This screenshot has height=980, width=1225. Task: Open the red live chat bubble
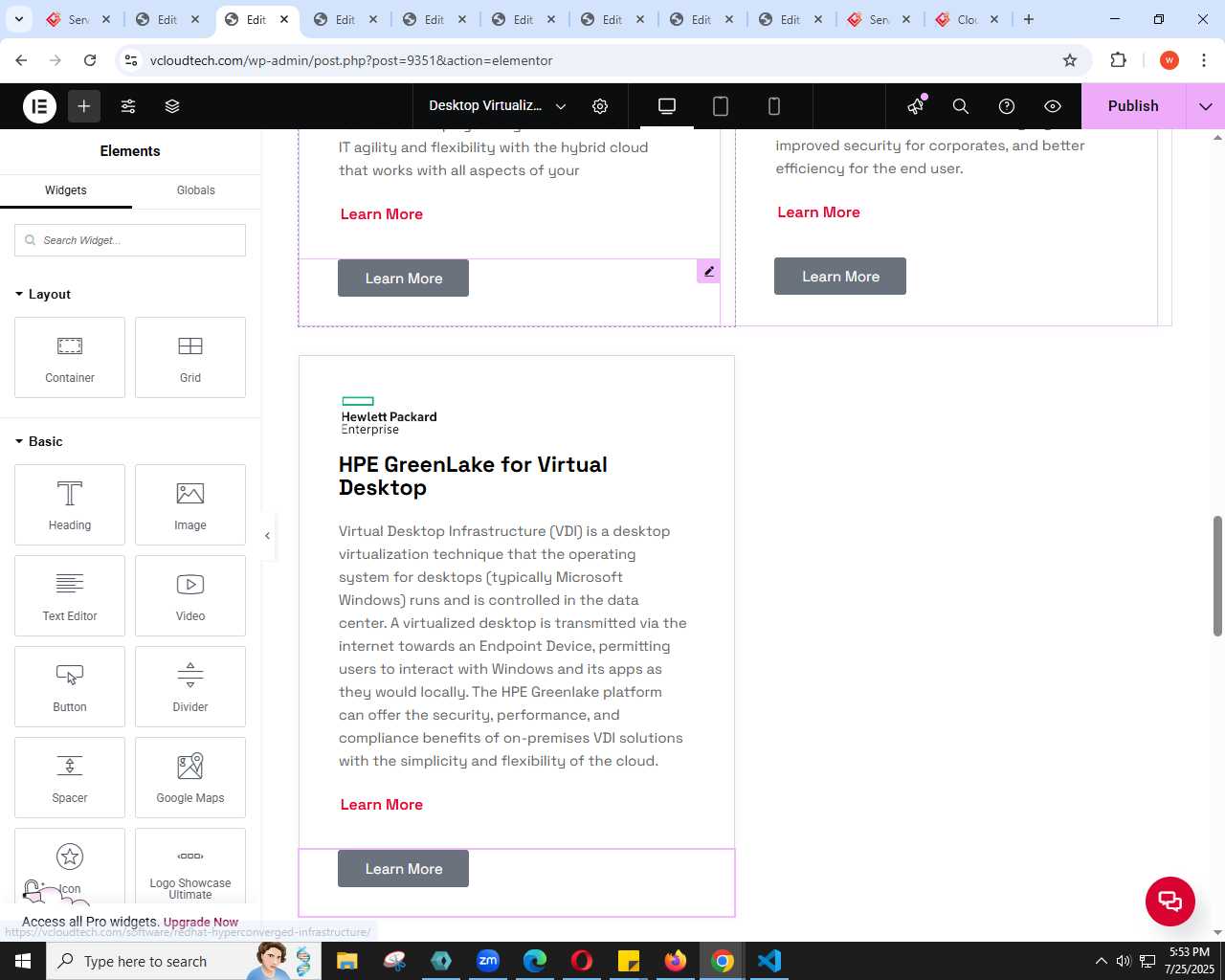[1170, 901]
